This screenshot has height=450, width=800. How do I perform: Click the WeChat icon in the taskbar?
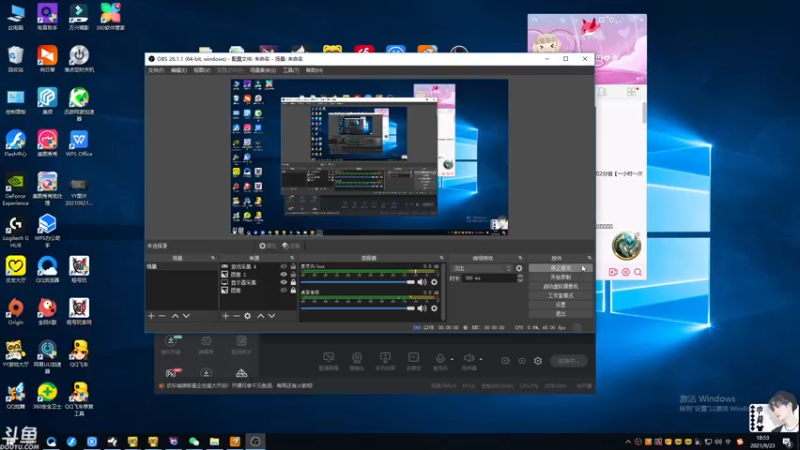pos(194,441)
